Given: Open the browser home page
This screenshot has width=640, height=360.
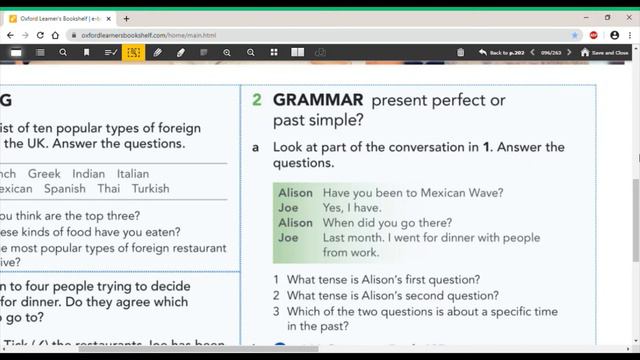Looking at the screenshot, I should tap(55, 36).
